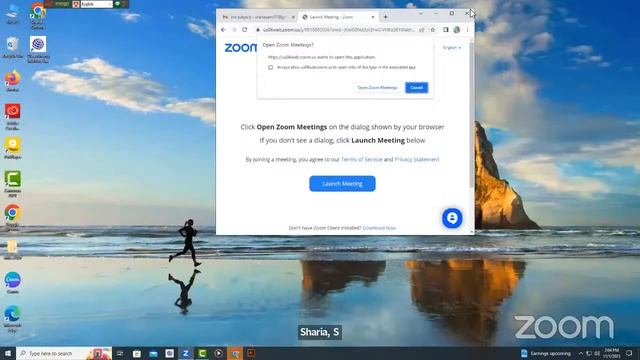Open the Earnings upcoming taskbar widget
Screen dimensions: 640x360
(x=546, y=353)
